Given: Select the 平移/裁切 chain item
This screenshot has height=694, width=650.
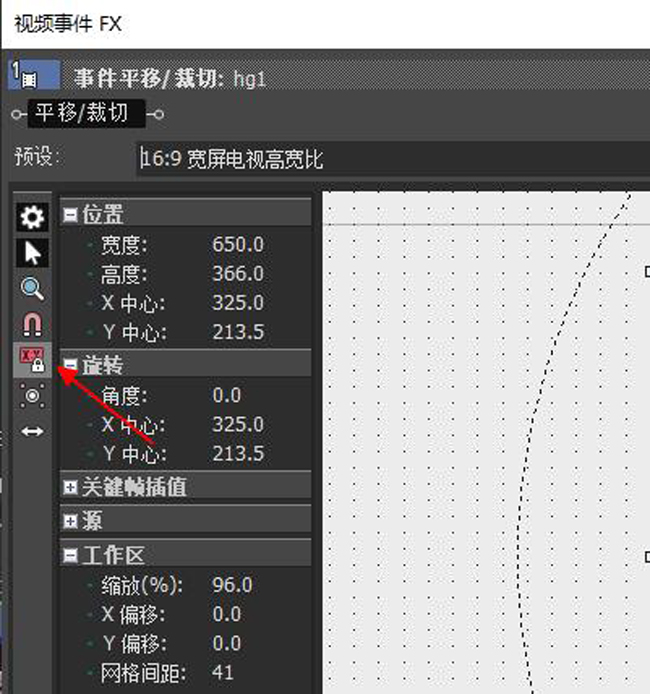Looking at the screenshot, I should tap(86, 113).
